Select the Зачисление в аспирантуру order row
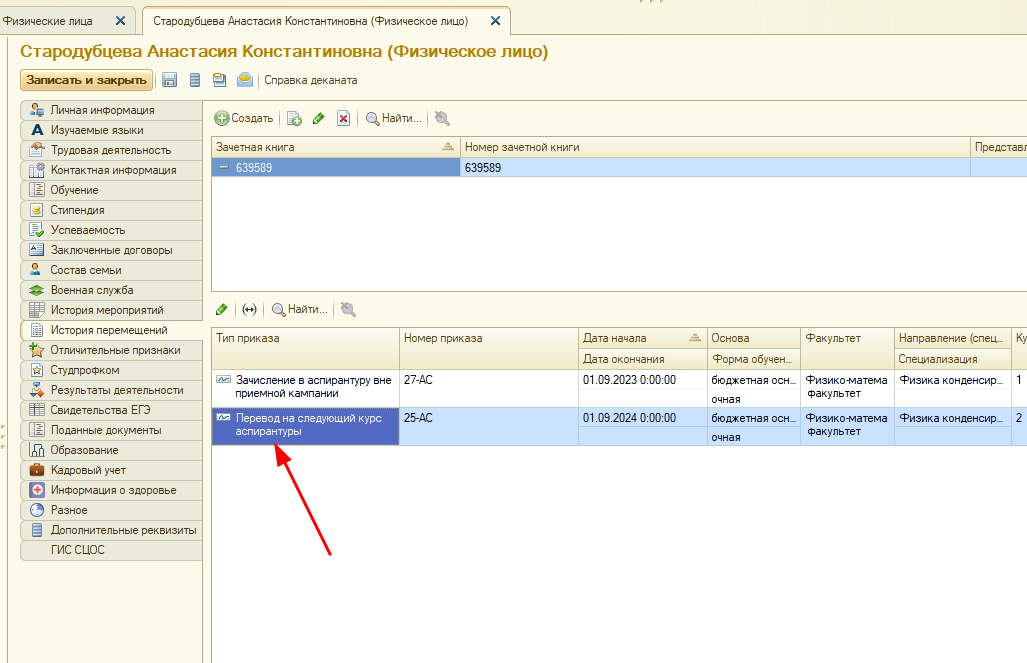The height and width of the screenshot is (663, 1027). [305, 387]
